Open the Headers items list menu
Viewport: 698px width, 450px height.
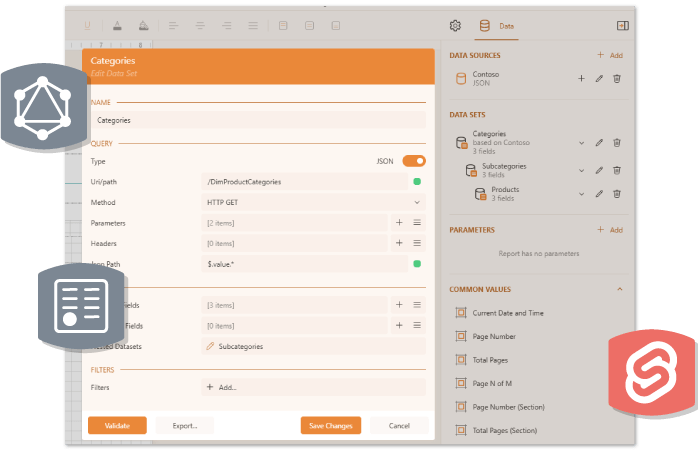pyautogui.click(x=417, y=243)
